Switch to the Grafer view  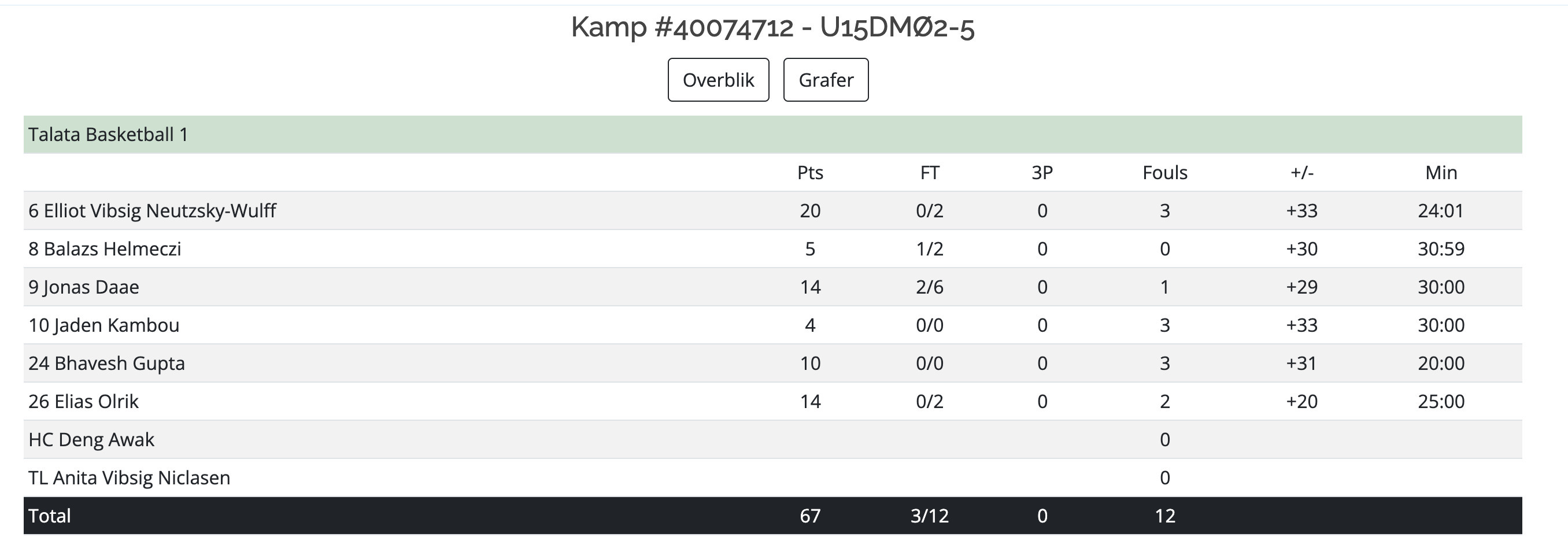point(826,80)
